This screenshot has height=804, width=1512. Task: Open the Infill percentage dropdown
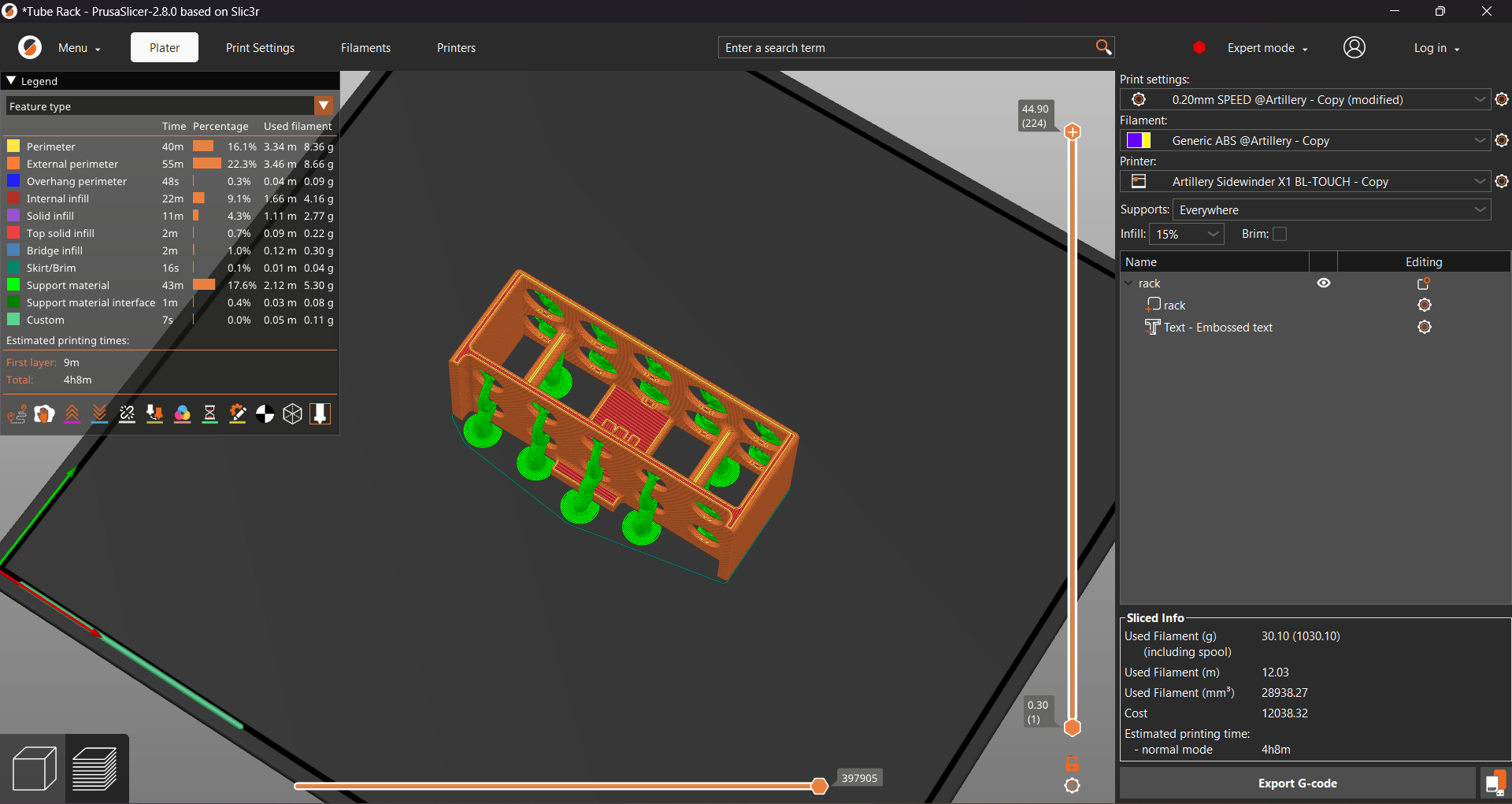point(1187,234)
